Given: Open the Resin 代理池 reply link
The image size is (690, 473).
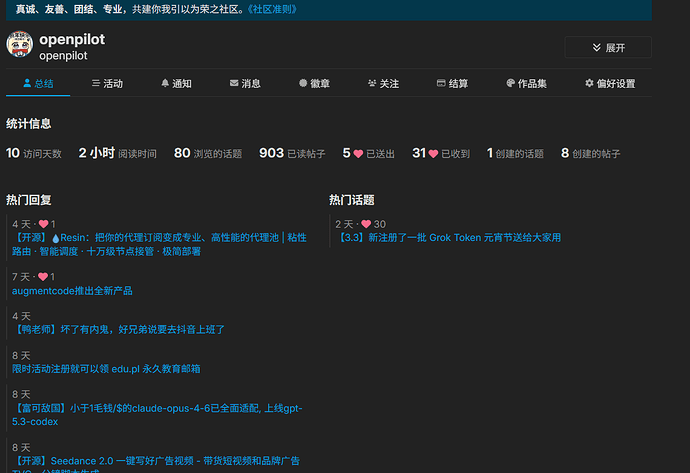Looking at the screenshot, I should click(x=159, y=244).
